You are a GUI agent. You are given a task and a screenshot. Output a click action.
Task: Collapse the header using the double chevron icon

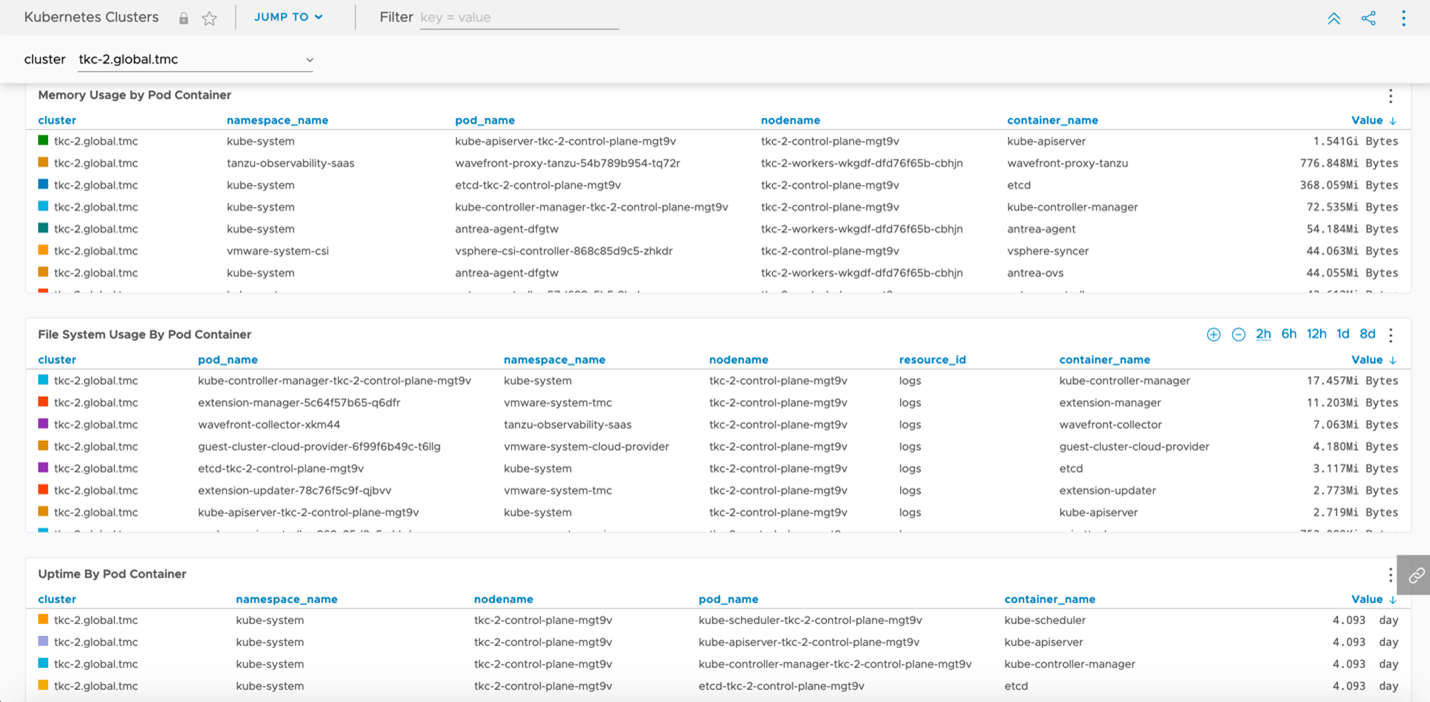pyautogui.click(x=1333, y=18)
